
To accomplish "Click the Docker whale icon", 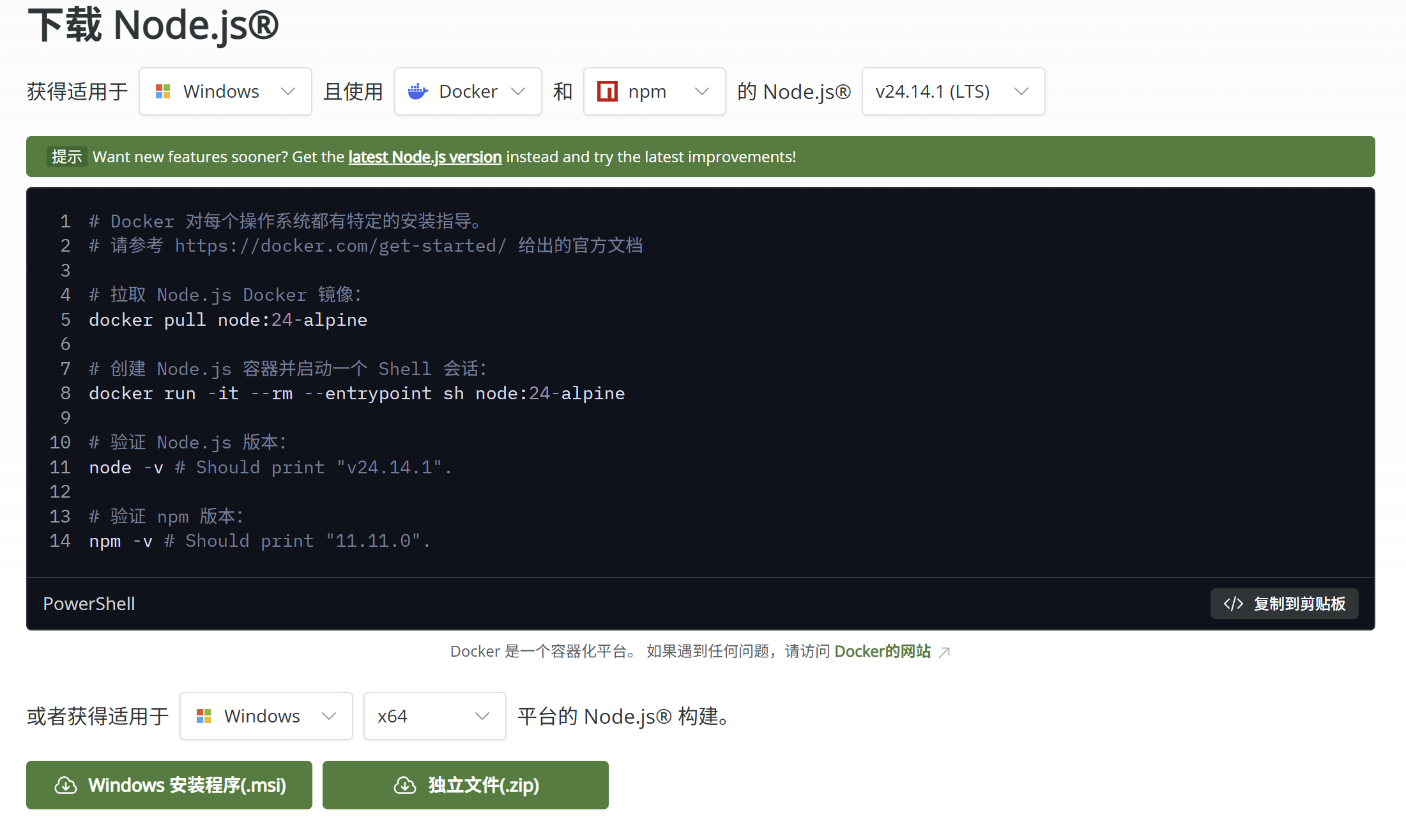I will coord(418,91).
